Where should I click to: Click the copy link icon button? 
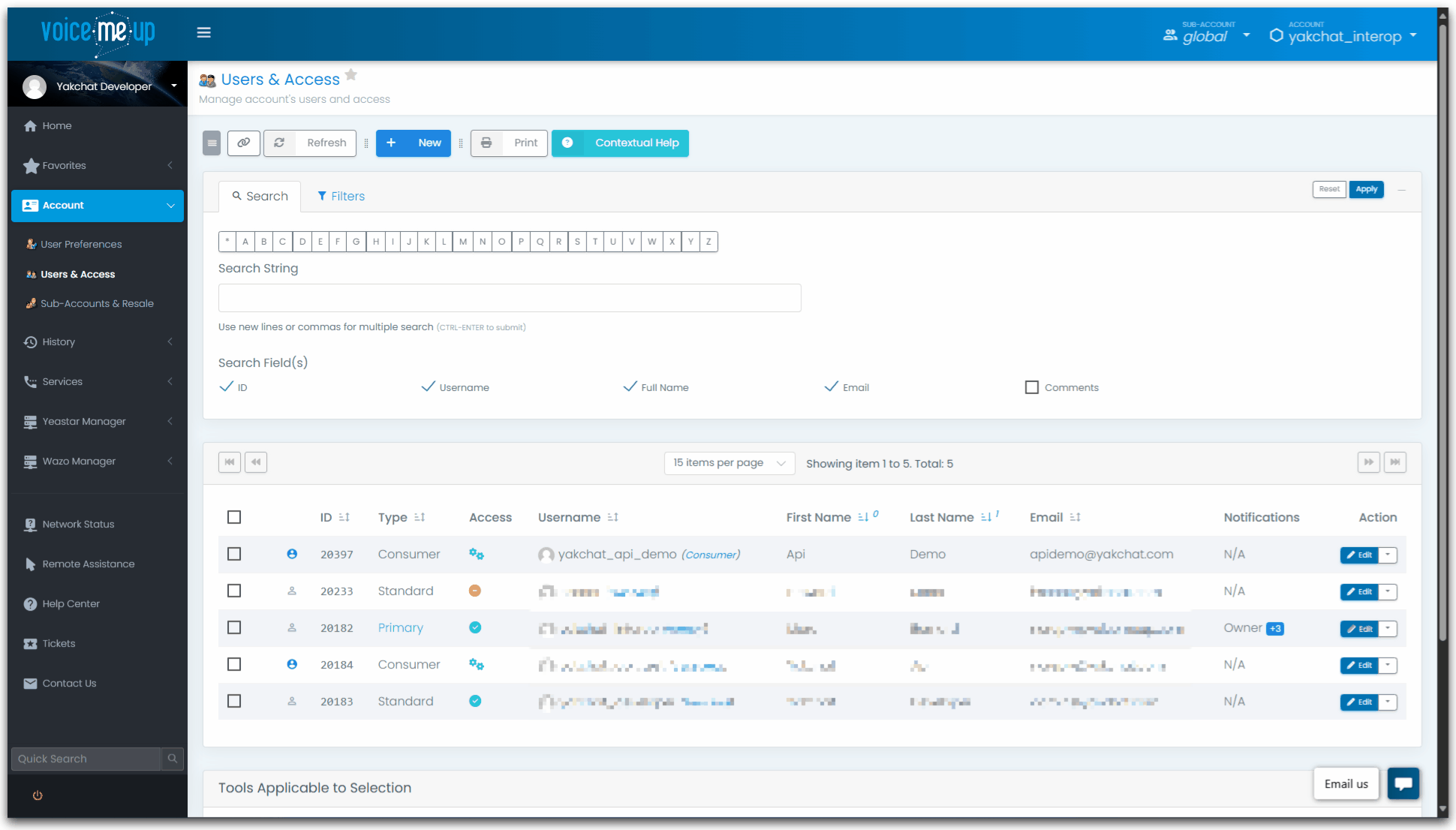244,143
